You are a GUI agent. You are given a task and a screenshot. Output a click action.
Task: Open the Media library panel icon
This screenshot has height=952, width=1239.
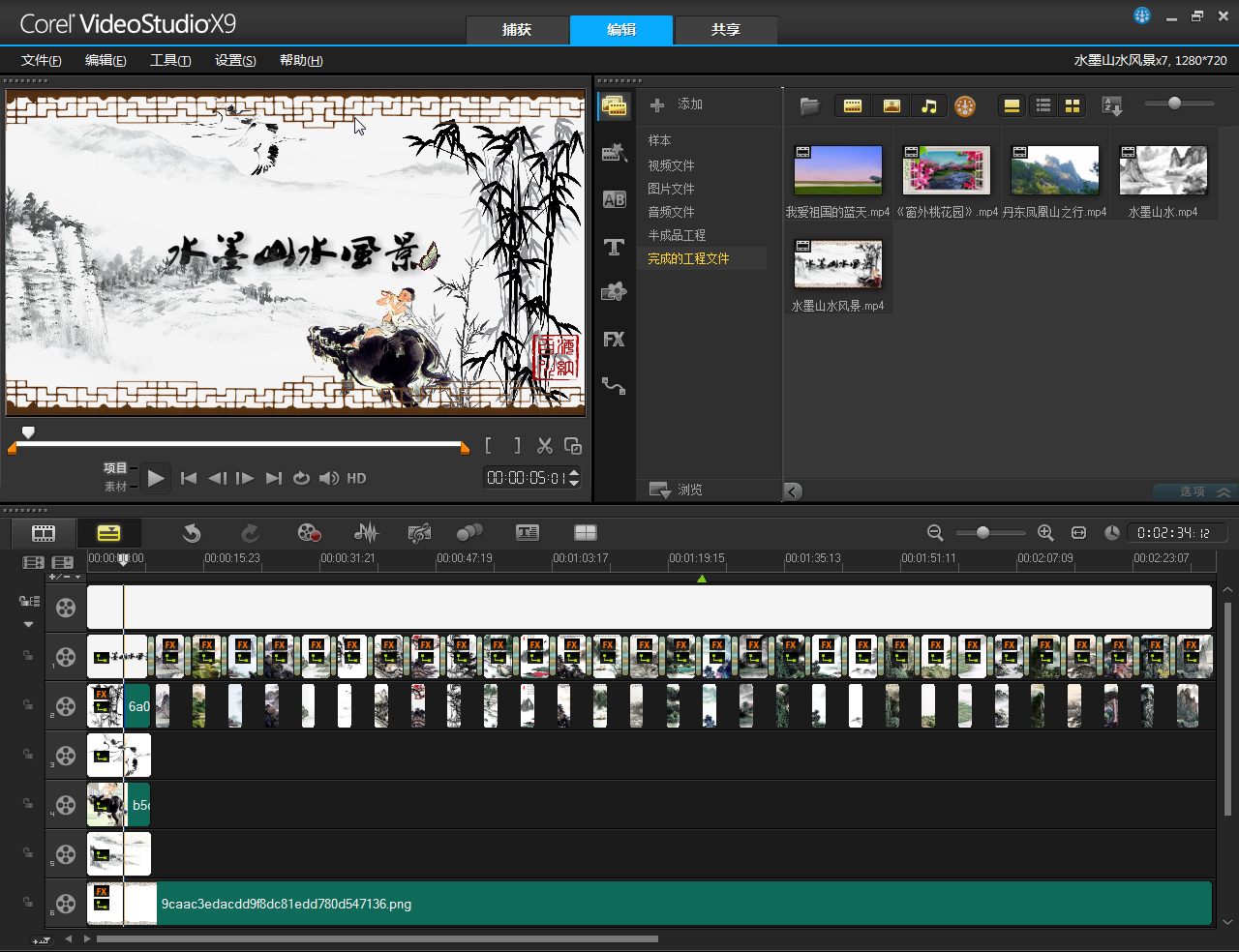pyautogui.click(x=614, y=105)
